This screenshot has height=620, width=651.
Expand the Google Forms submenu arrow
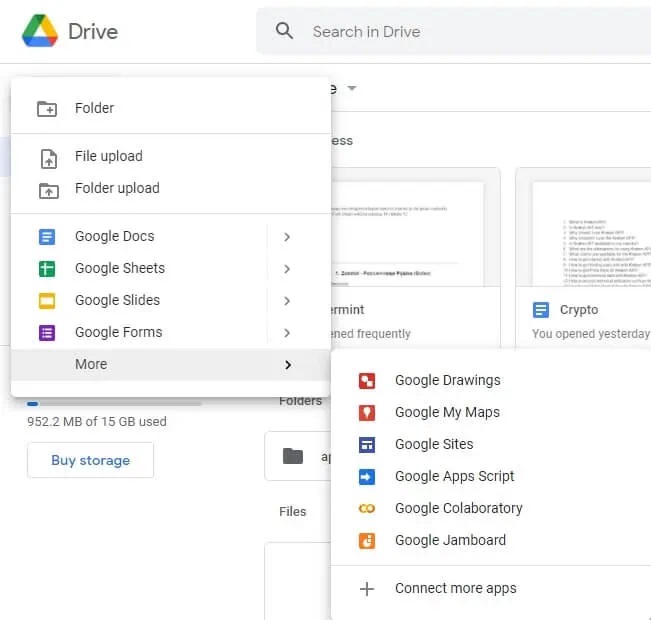[x=287, y=333]
